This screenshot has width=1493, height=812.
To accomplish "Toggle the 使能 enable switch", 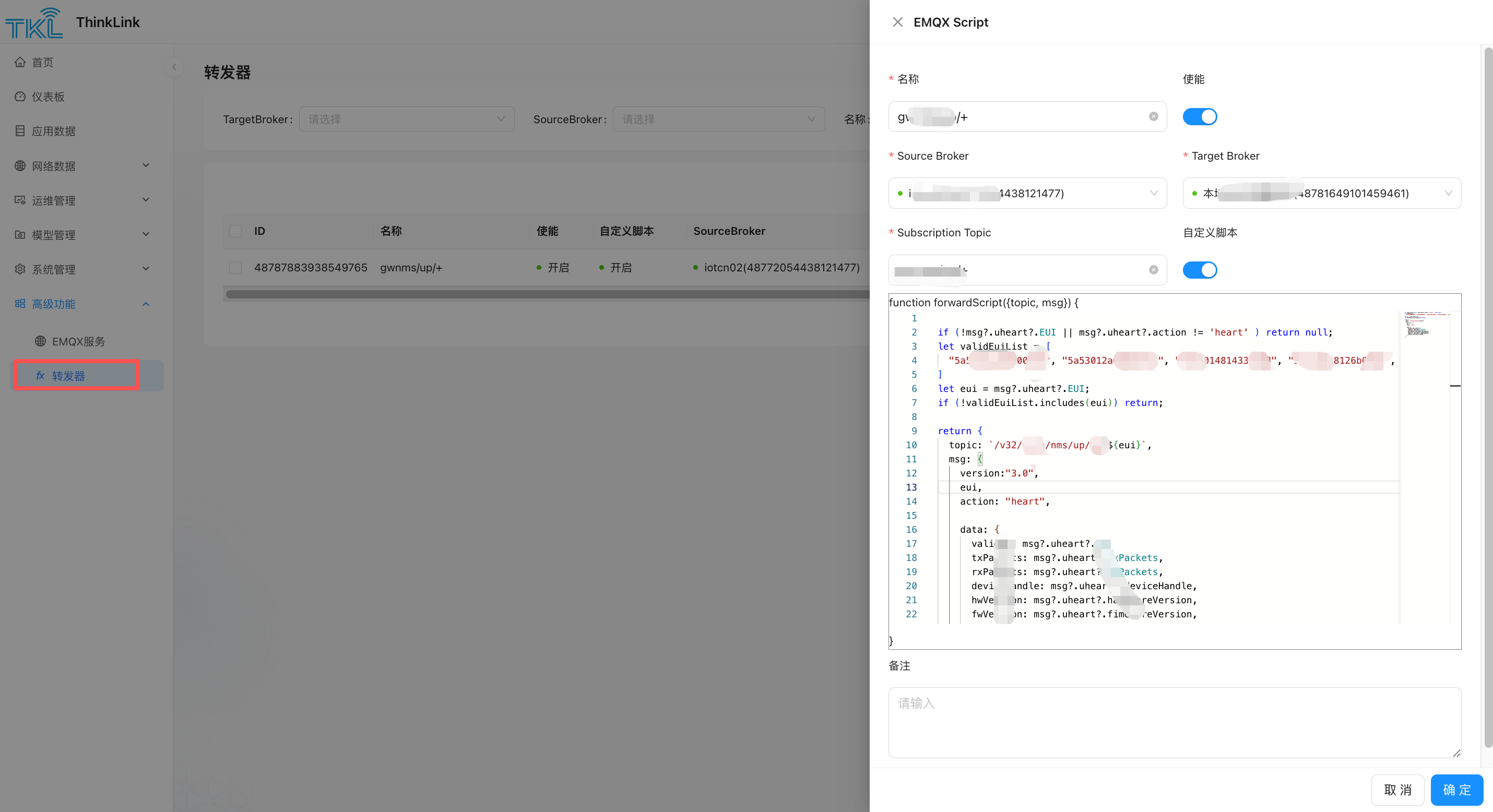I will (x=1199, y=116).
